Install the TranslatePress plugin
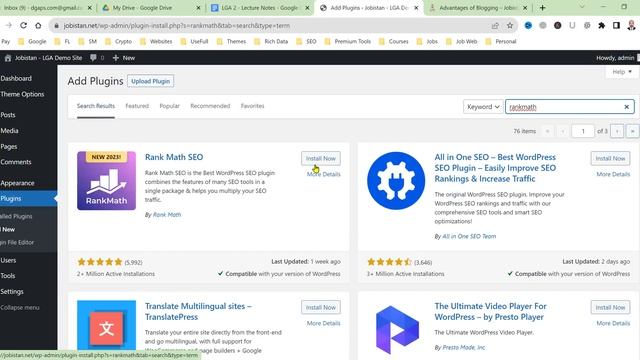This screenshot has height=360, width=640. coord(321,307)
